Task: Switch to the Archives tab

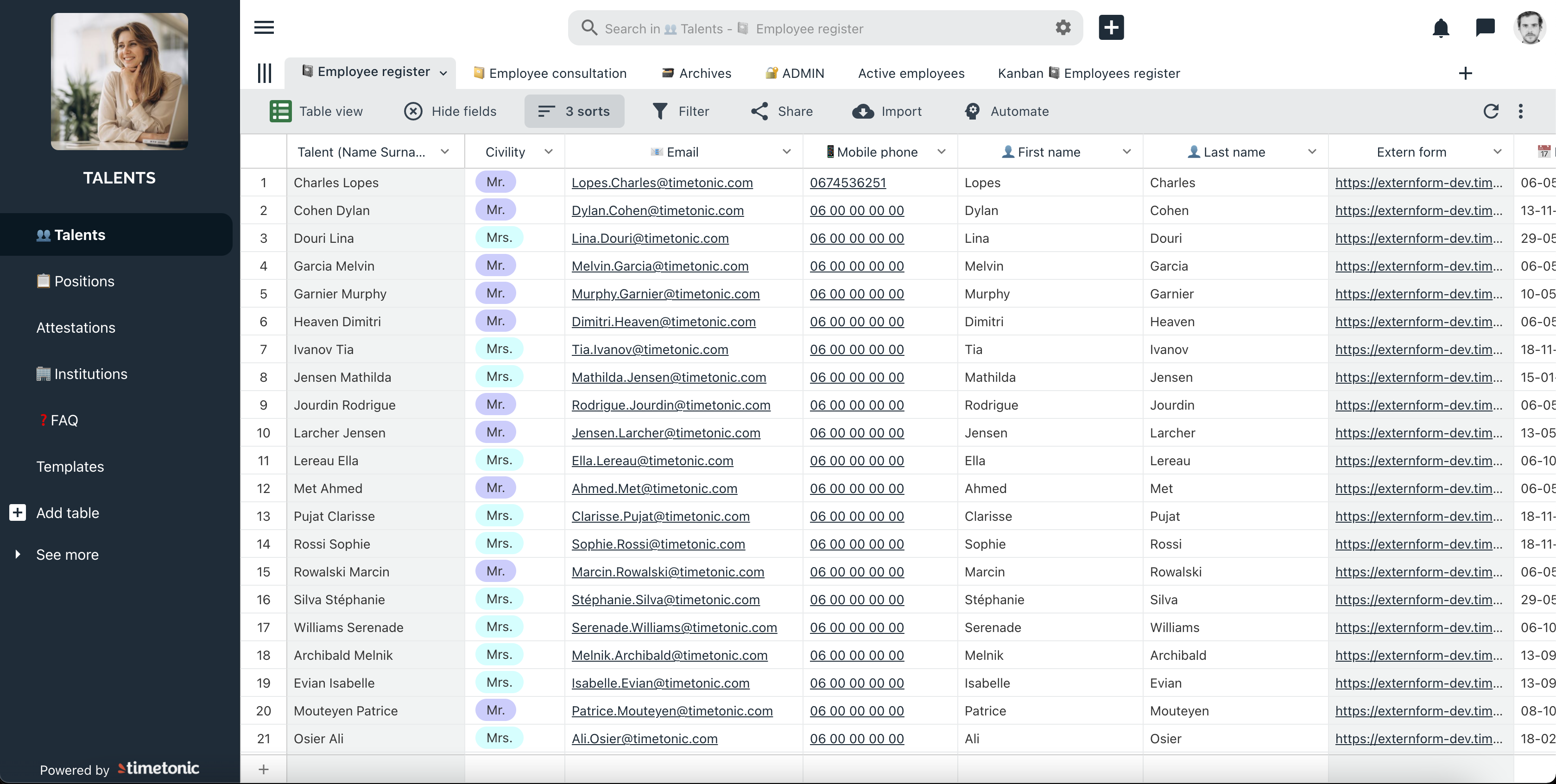Action: (696, 73)
